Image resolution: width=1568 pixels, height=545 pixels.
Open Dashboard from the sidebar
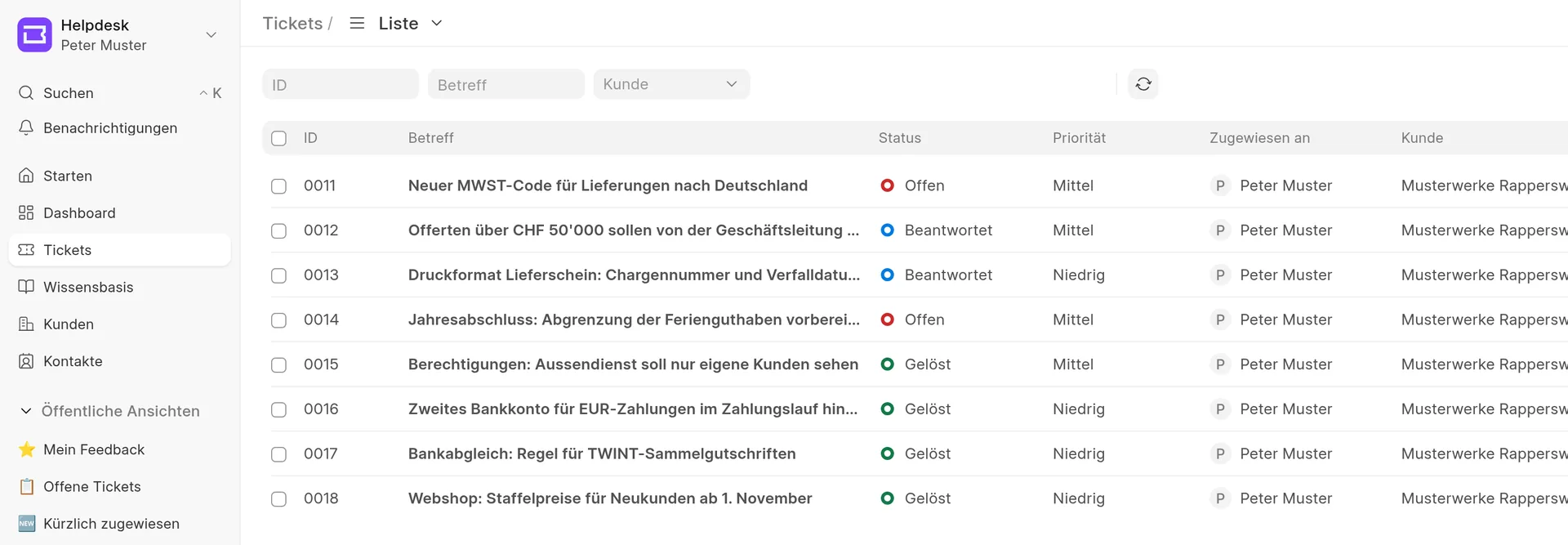coord(119,212)
